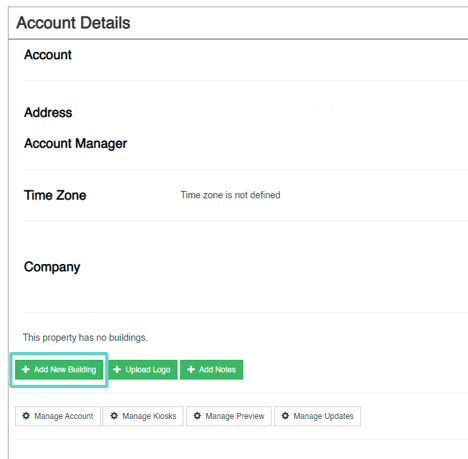Image resolution: width=468 pixels, height=459 pixels.
Task: Click the Account Manager label
Action: (x=75, y=144)
